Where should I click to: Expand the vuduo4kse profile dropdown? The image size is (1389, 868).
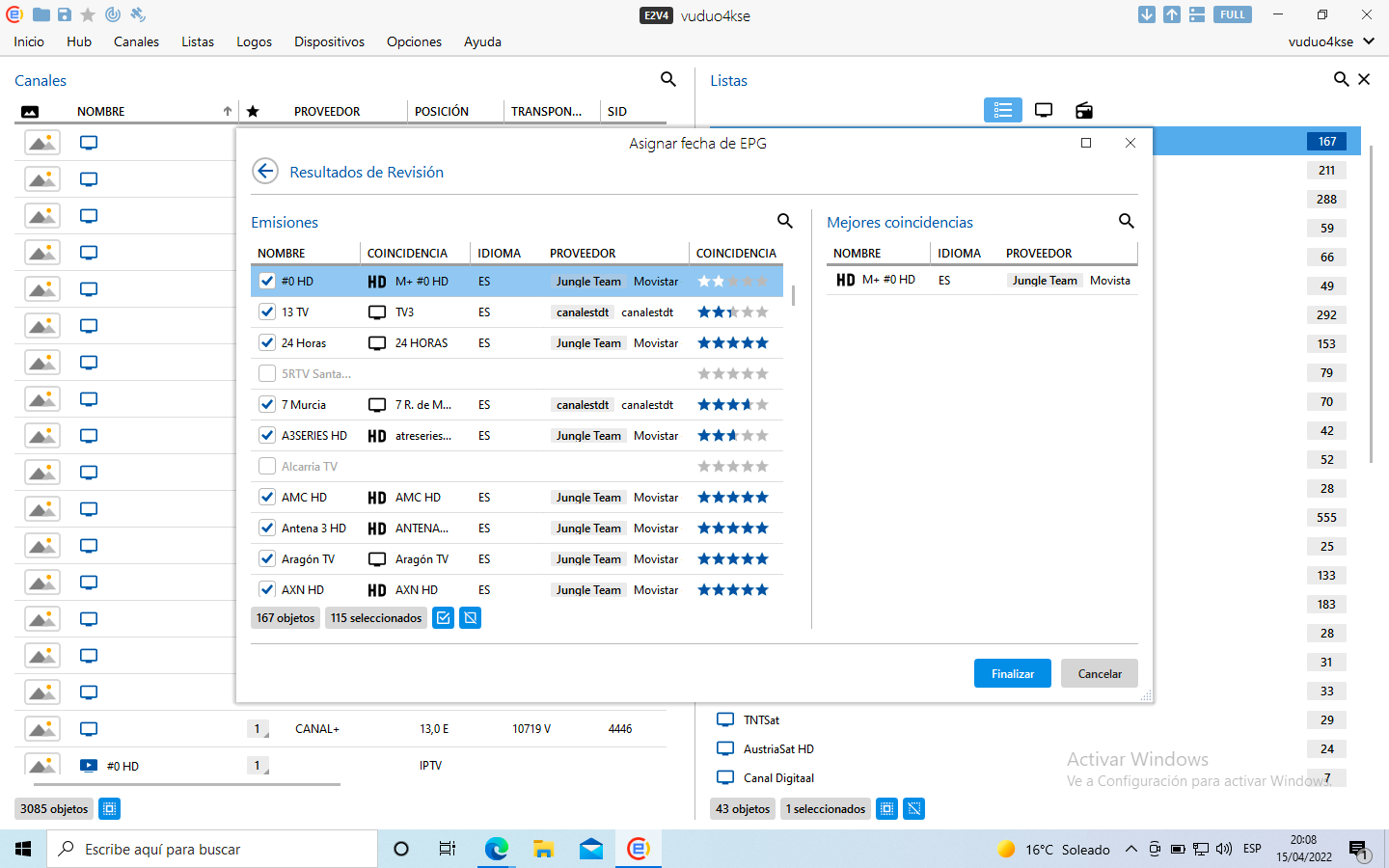(x=1368, y=41)
